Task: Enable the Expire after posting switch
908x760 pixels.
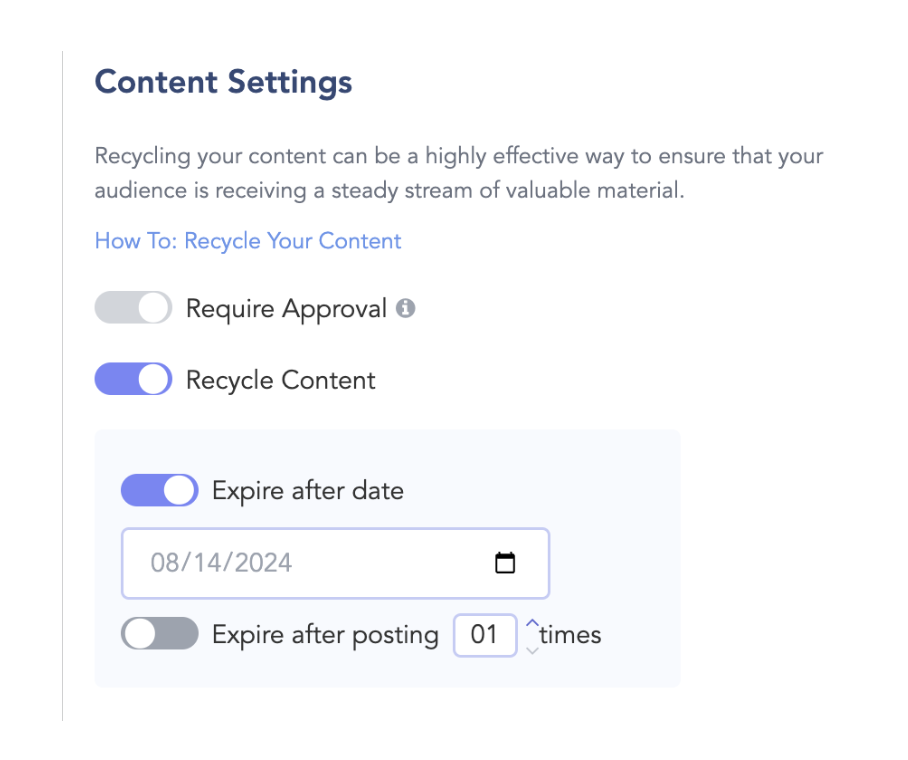Action: pos(159,633)
